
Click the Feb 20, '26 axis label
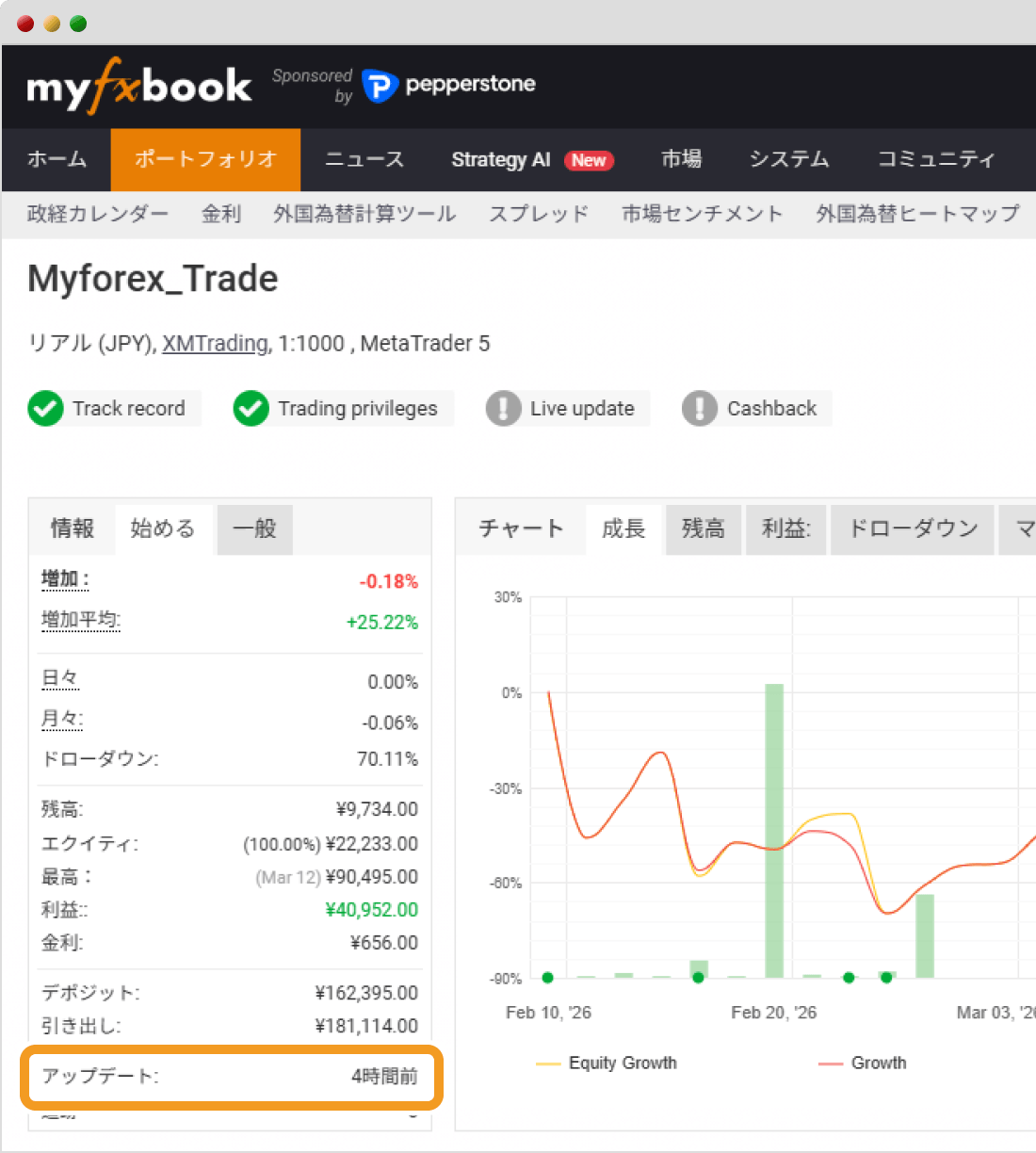[x=774, y=1013]
